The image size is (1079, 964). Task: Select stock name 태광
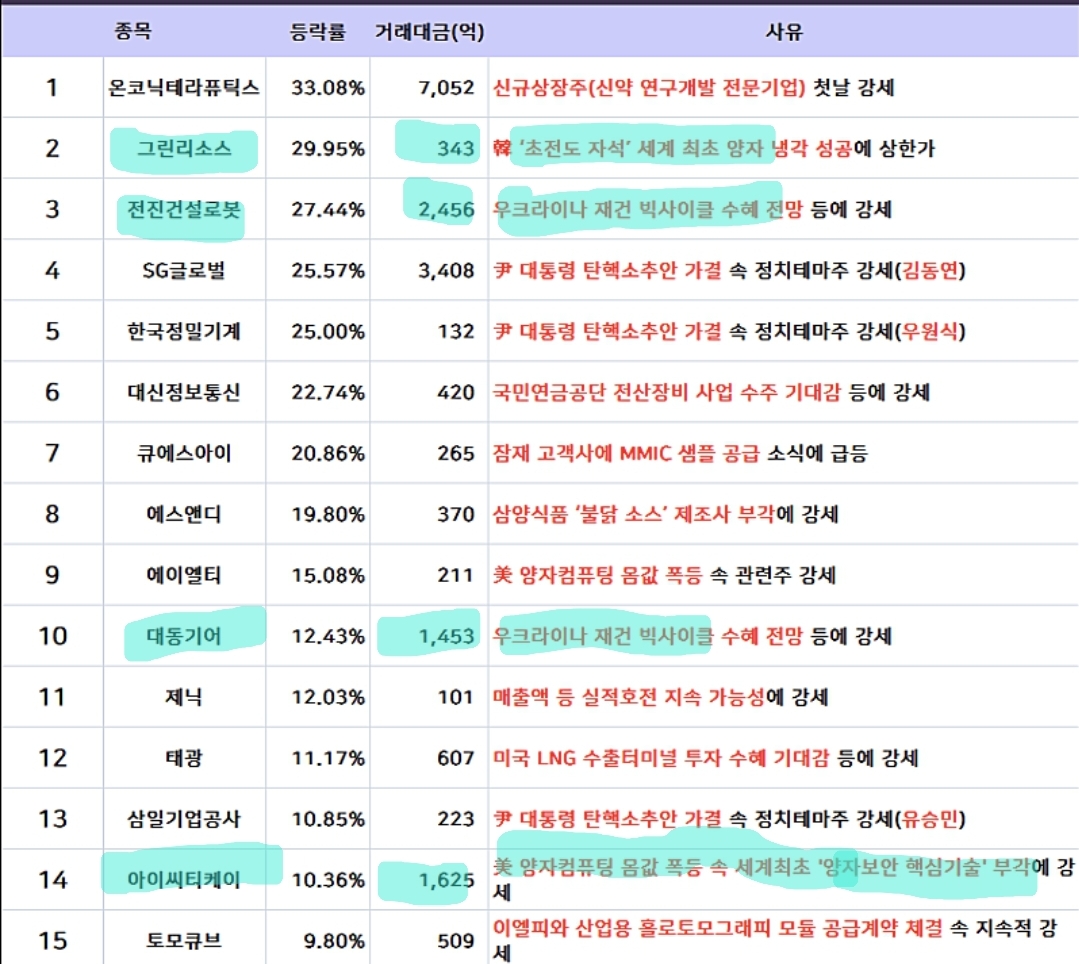coord(184,758)
